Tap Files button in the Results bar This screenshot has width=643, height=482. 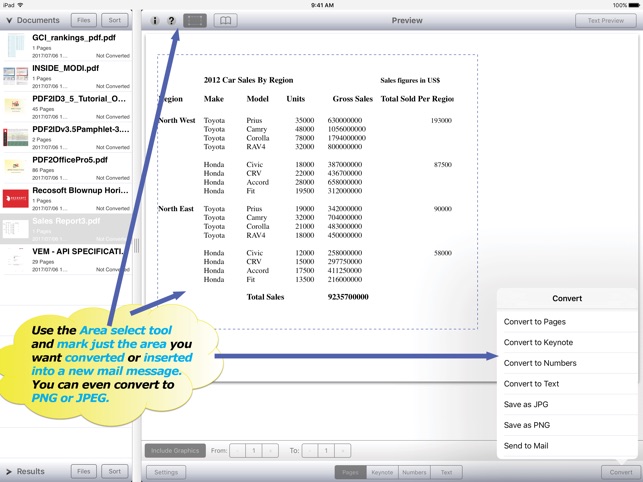tap(84, 472)
